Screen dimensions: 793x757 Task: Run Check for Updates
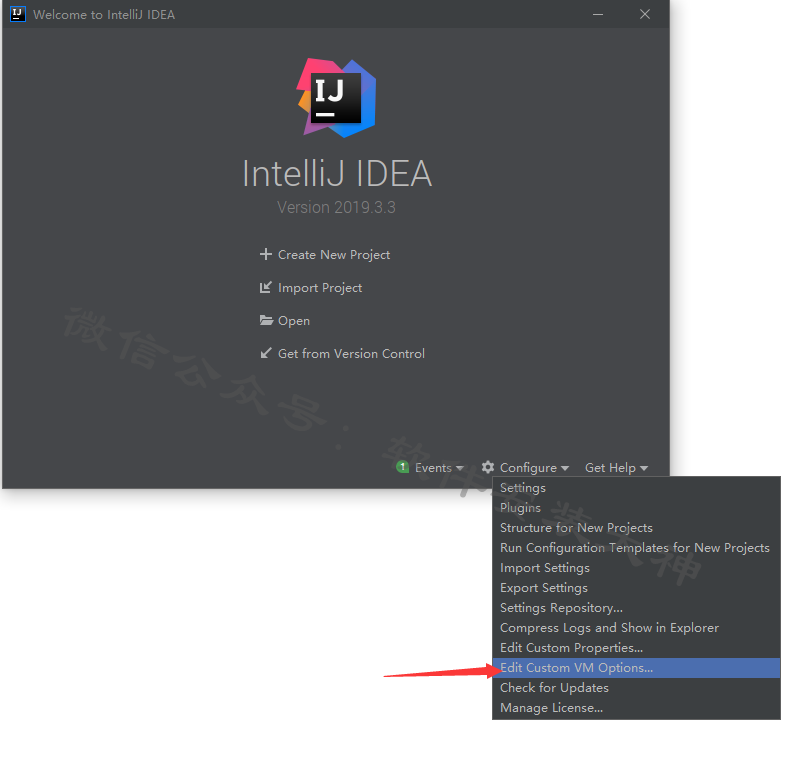[x=636, y=687]
